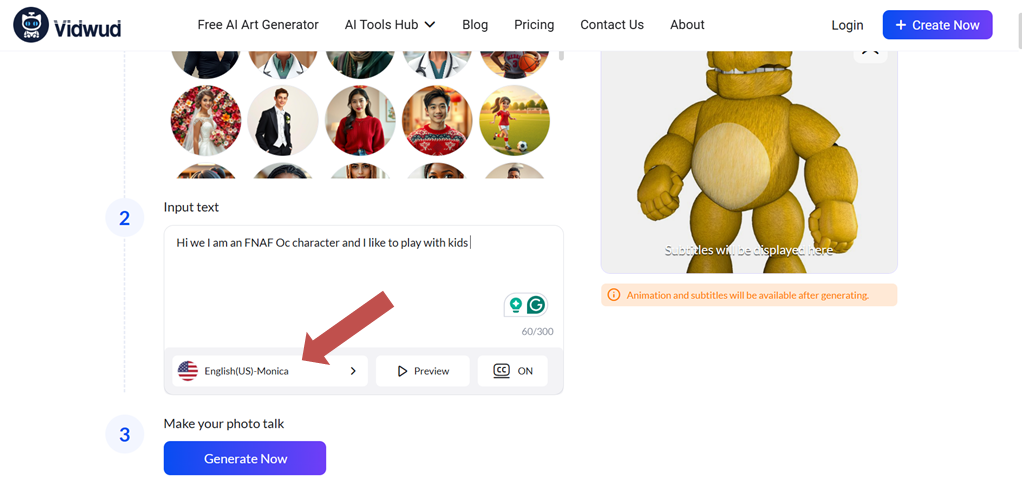The height and width of the screenshot is (502, 1022).
Task: Click the Preview voice button
Action: pos(422,371)
